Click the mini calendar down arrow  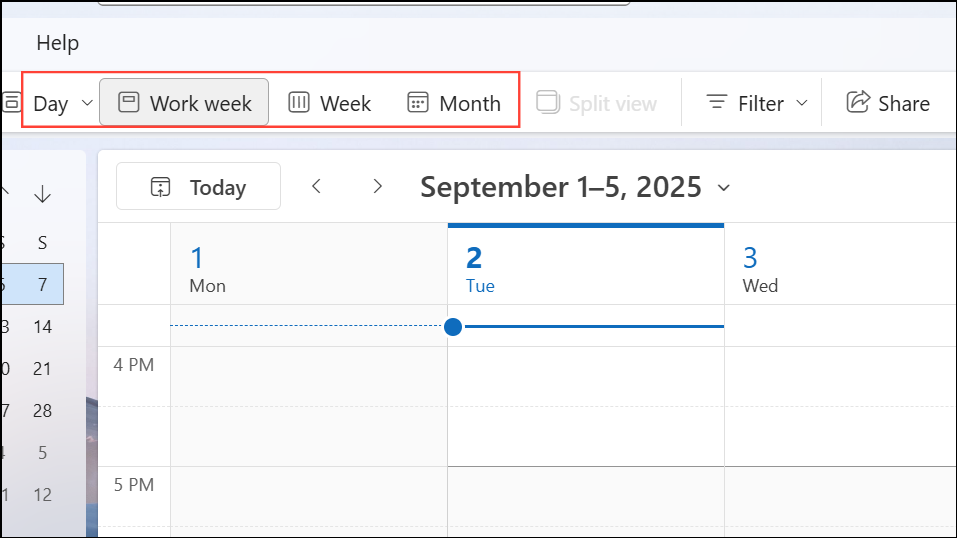42,194
